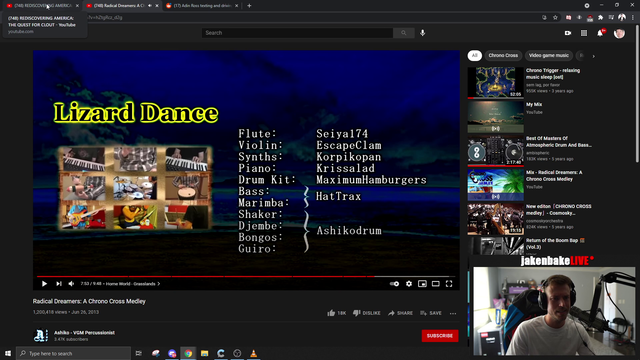Select the Chrono Cross filter chip
The height and width of the screenshot is (360, 640).
coord(503,56)
